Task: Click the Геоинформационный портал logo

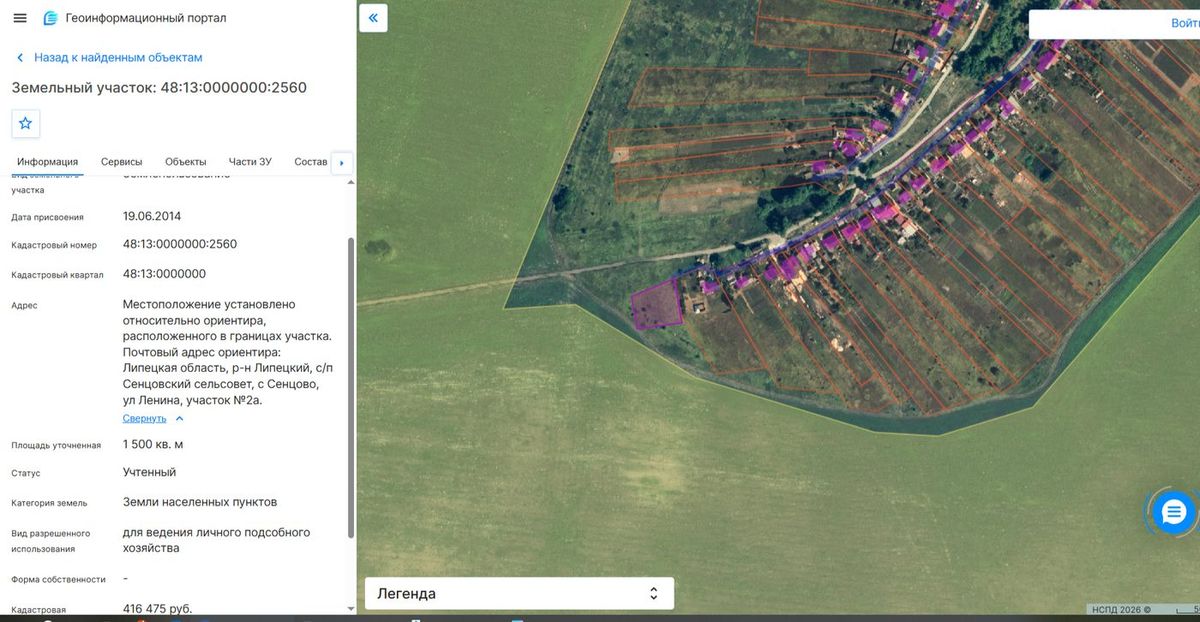Action: point(135,18)
